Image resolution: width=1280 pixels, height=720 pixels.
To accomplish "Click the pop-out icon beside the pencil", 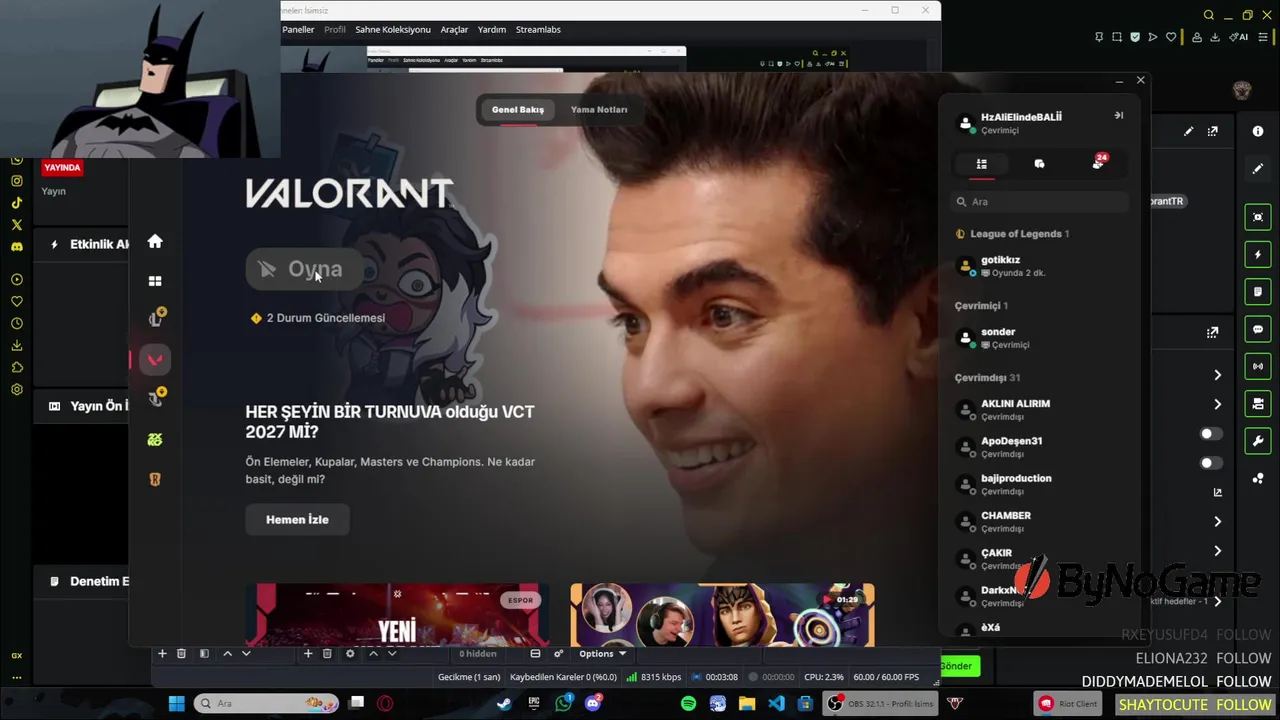I will point(1213,131).
